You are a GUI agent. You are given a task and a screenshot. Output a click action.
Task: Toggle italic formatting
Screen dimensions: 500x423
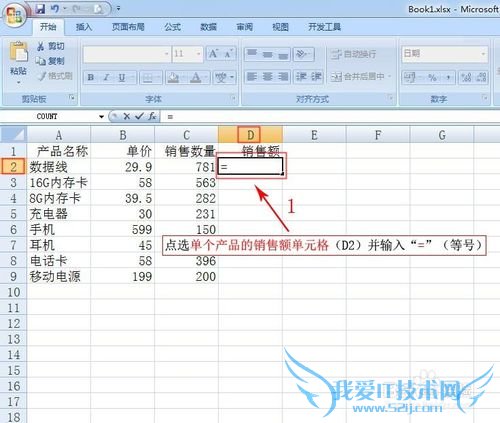pyautogui.click(x=106, y=78)
